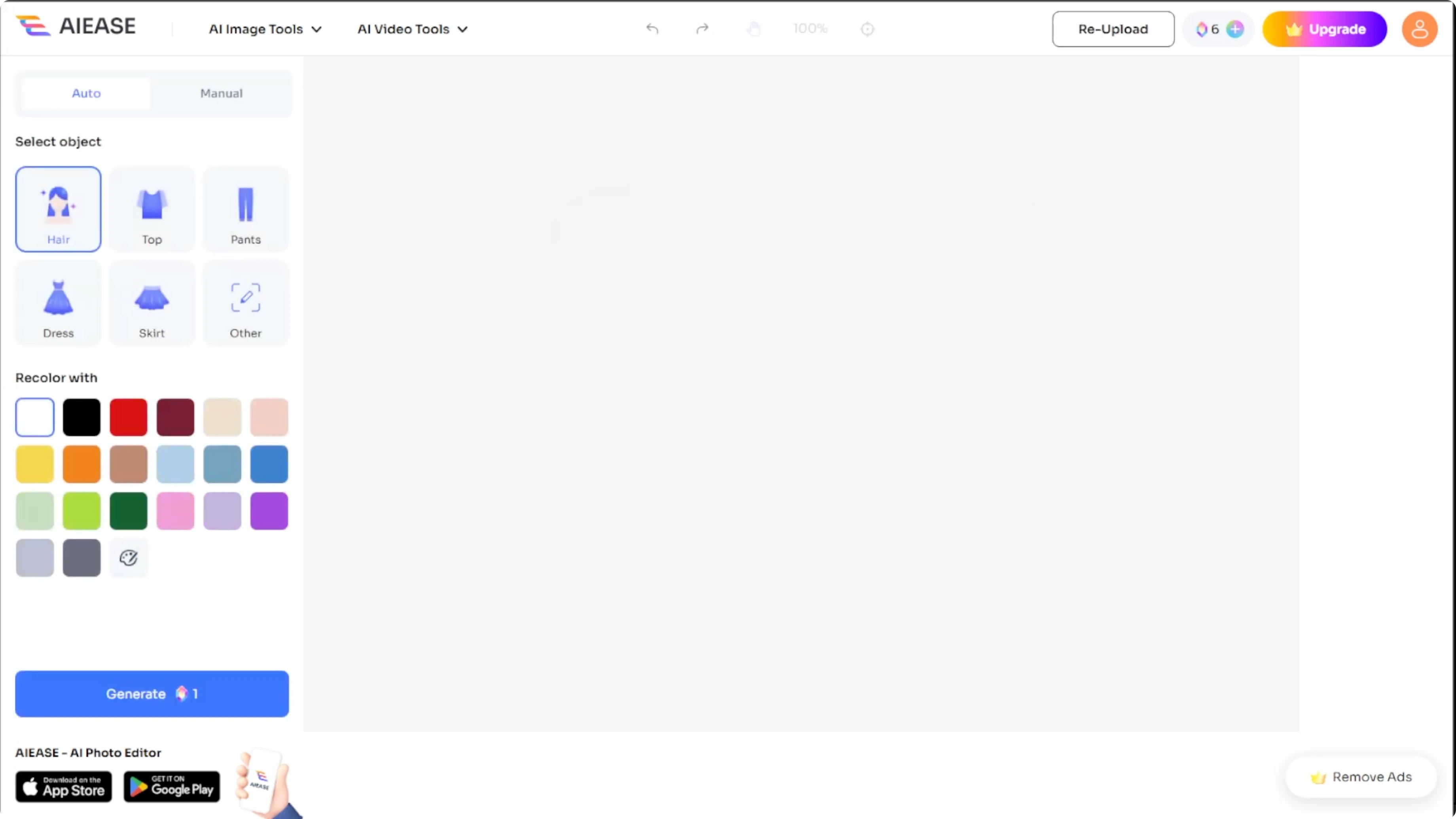Switch to the Manual tab

click(x=221, y=93)
